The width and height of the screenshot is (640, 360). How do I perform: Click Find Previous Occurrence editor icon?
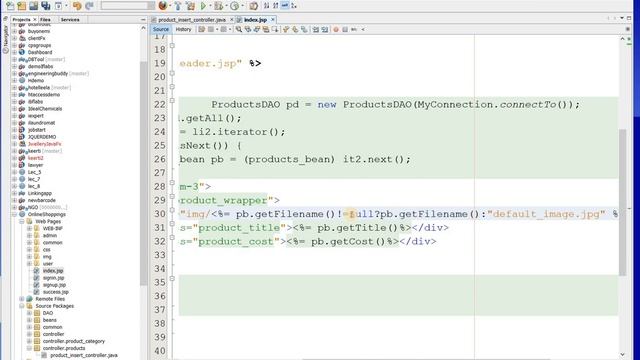(x=248, y=29)
